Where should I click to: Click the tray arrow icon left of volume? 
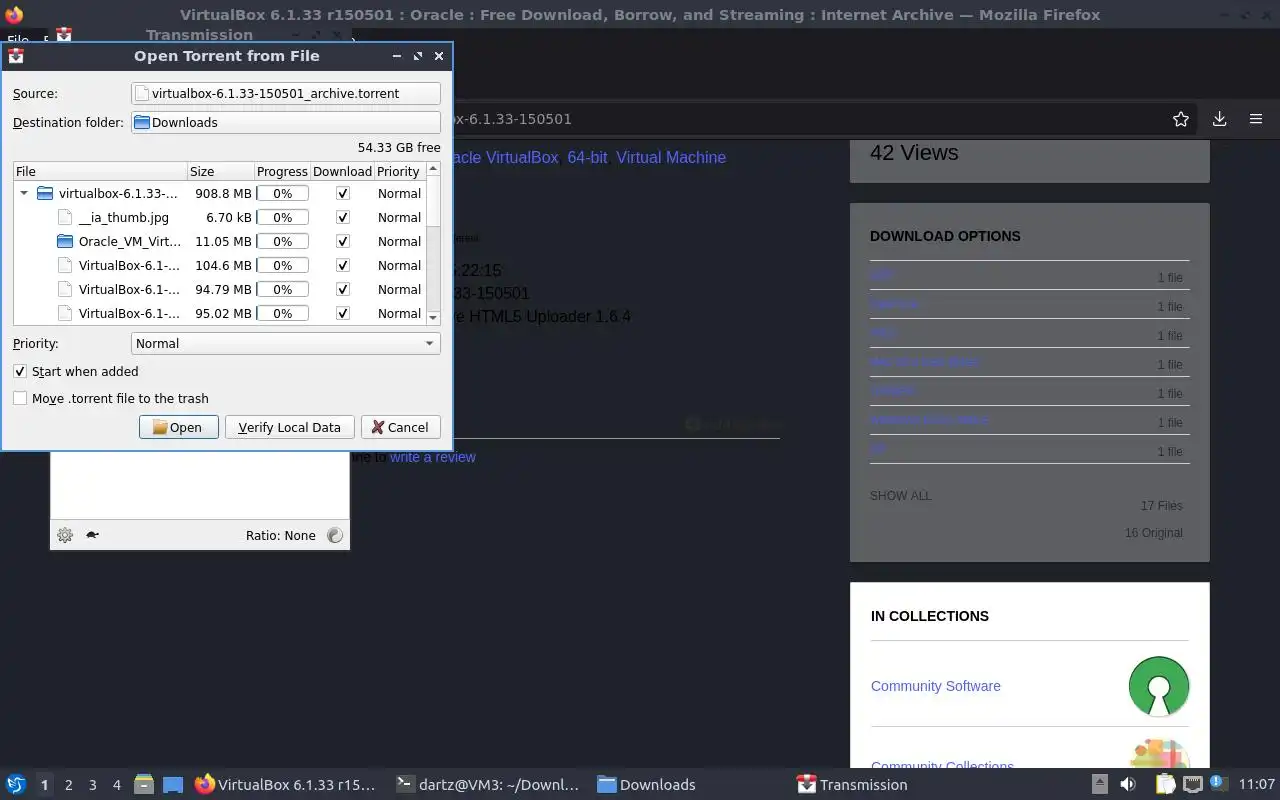1099,785
